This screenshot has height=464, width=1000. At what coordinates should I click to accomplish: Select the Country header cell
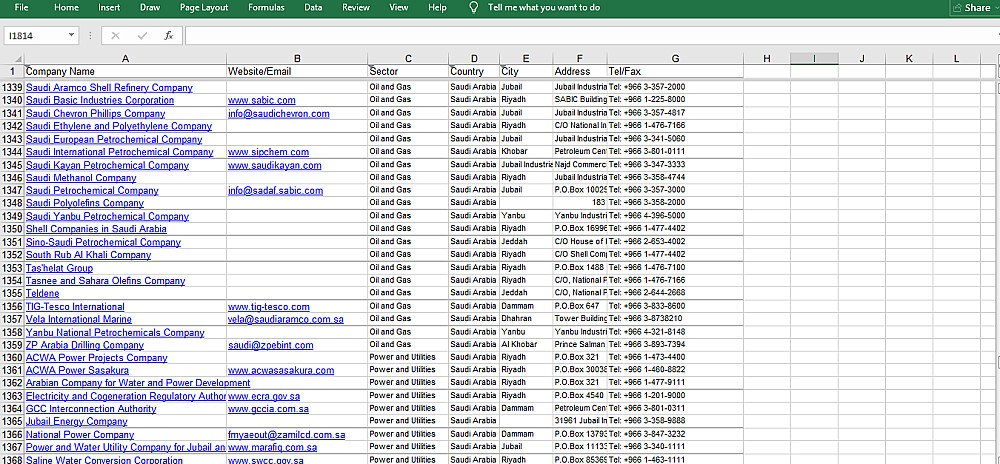point(474,71)
